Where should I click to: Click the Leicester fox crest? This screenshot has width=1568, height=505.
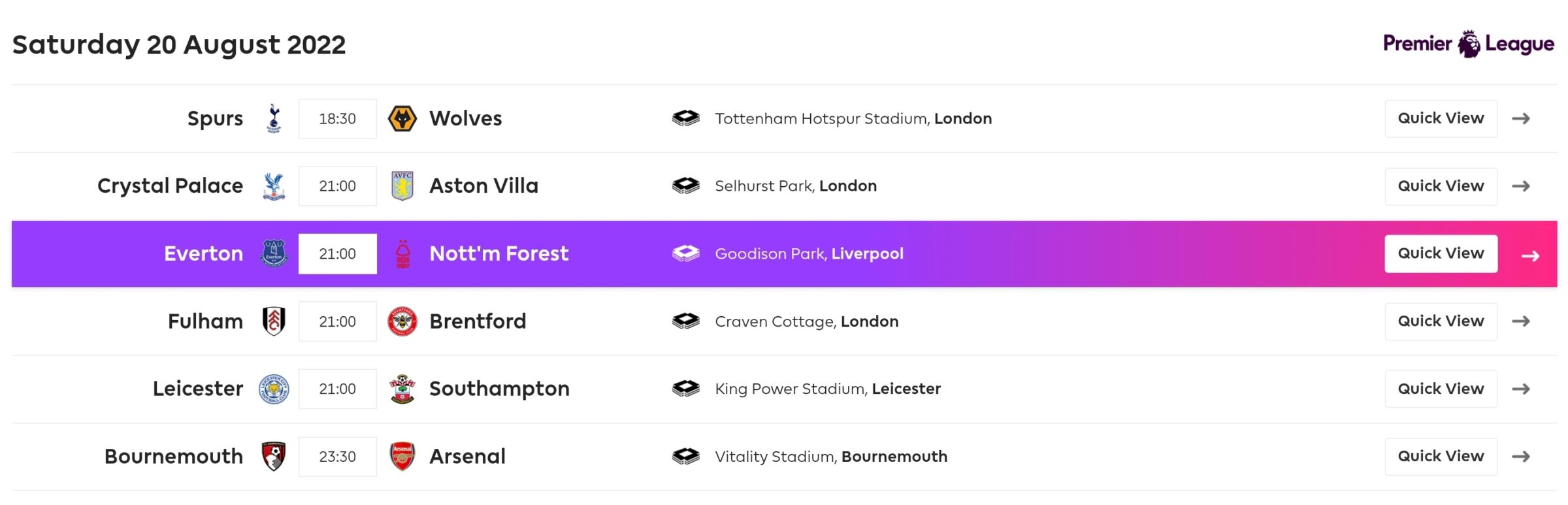pyautogui.click(x=274, y=389)
